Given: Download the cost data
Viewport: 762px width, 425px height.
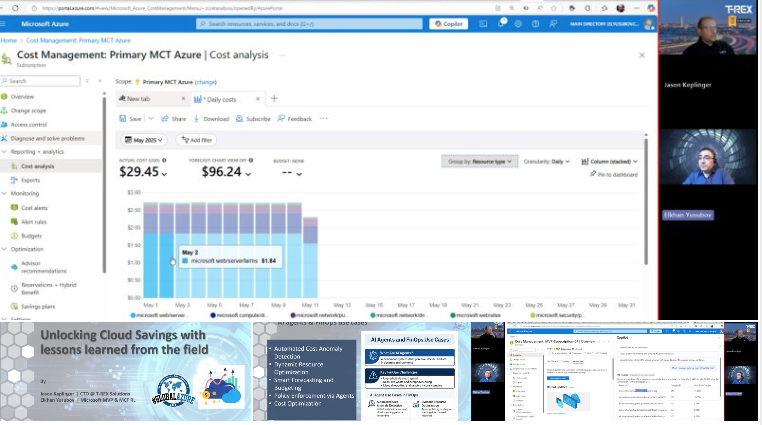Looking at the screenshot, I should point(211,119).
